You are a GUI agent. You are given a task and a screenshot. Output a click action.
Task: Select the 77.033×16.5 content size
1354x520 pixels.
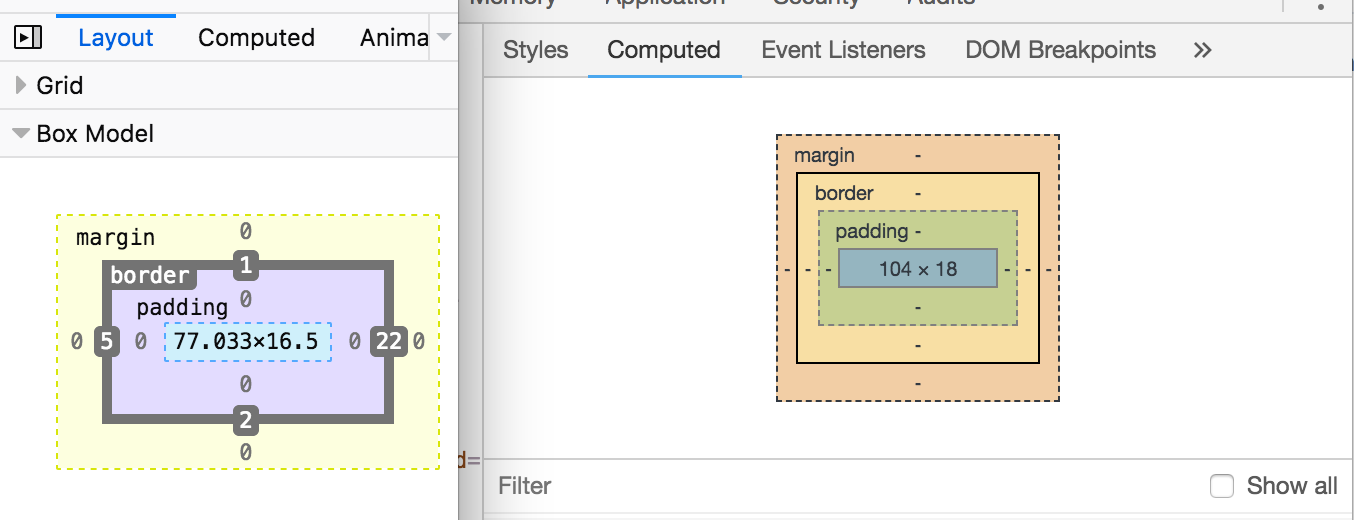[x=247, y=342]
